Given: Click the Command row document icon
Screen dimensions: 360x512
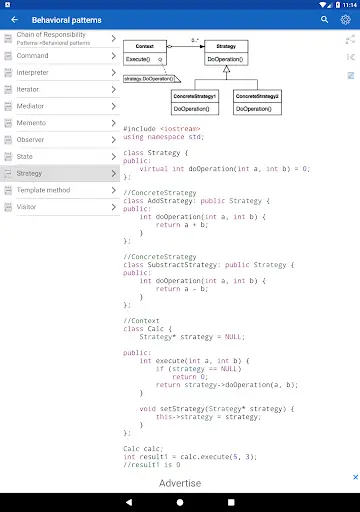Looking at the screenshot, I should pyautogui.click(x=8, y=56).
